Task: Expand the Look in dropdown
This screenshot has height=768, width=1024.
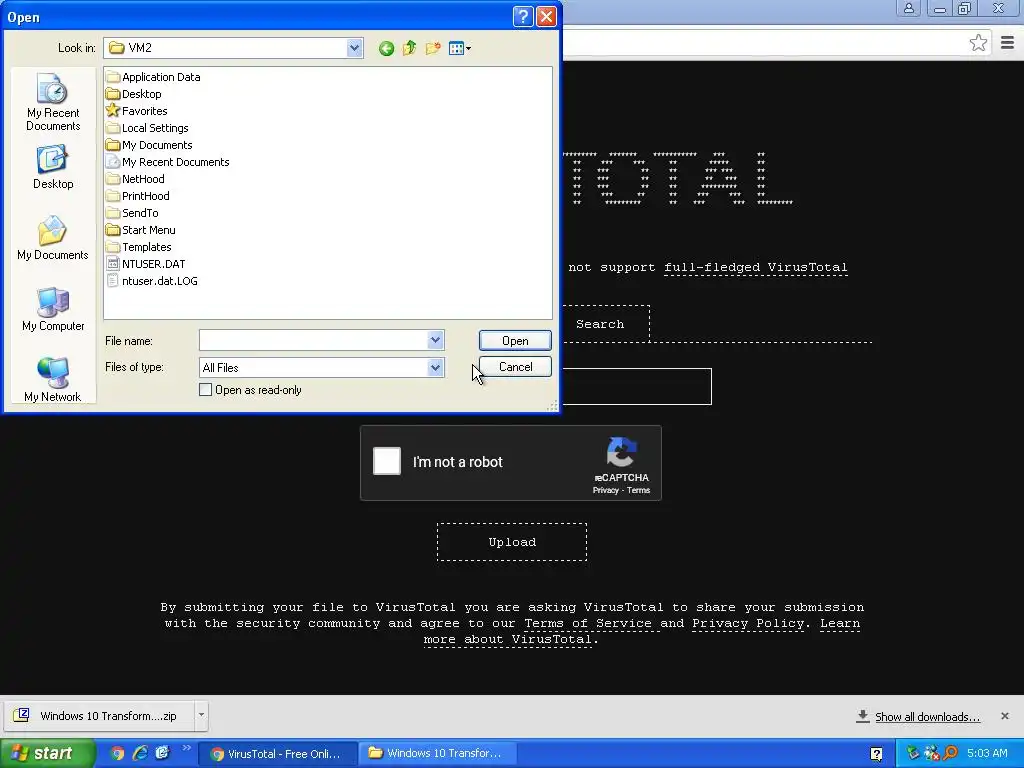Action: point(355,48)
